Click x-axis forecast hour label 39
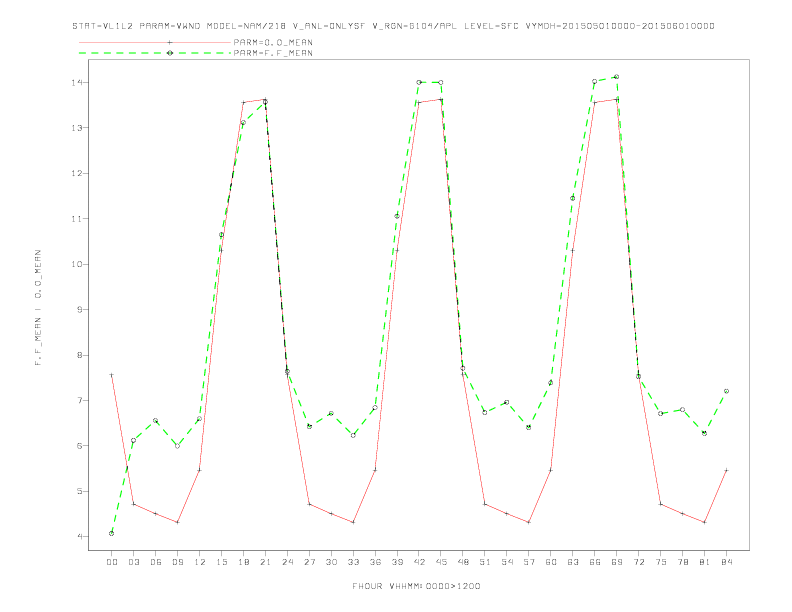792x612 pixels. 397,562
